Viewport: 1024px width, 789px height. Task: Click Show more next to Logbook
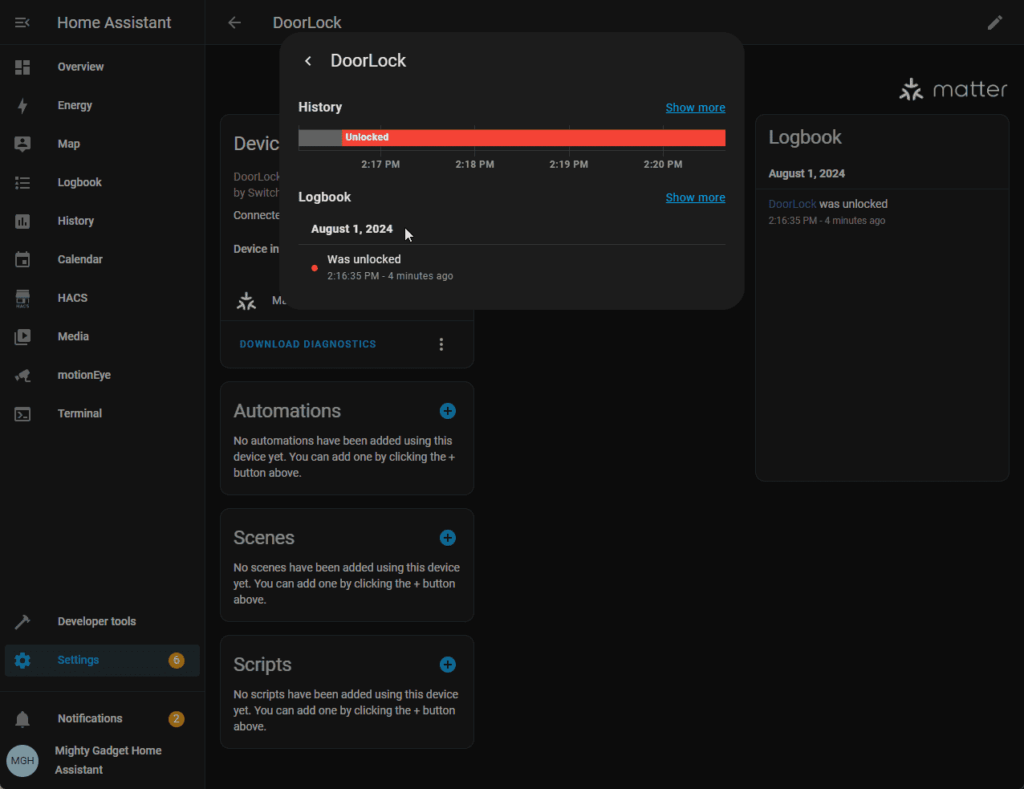click(695, 197)
